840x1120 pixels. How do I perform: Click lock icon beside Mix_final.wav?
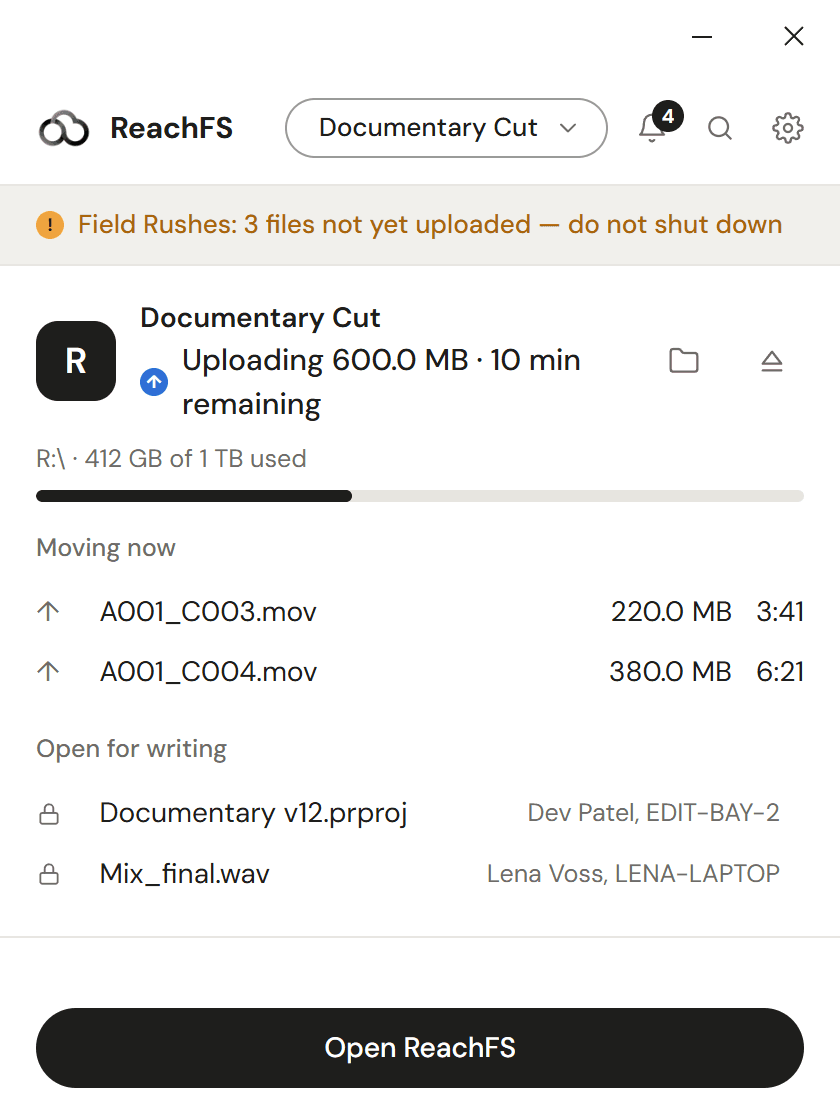[x=49, y=874]
